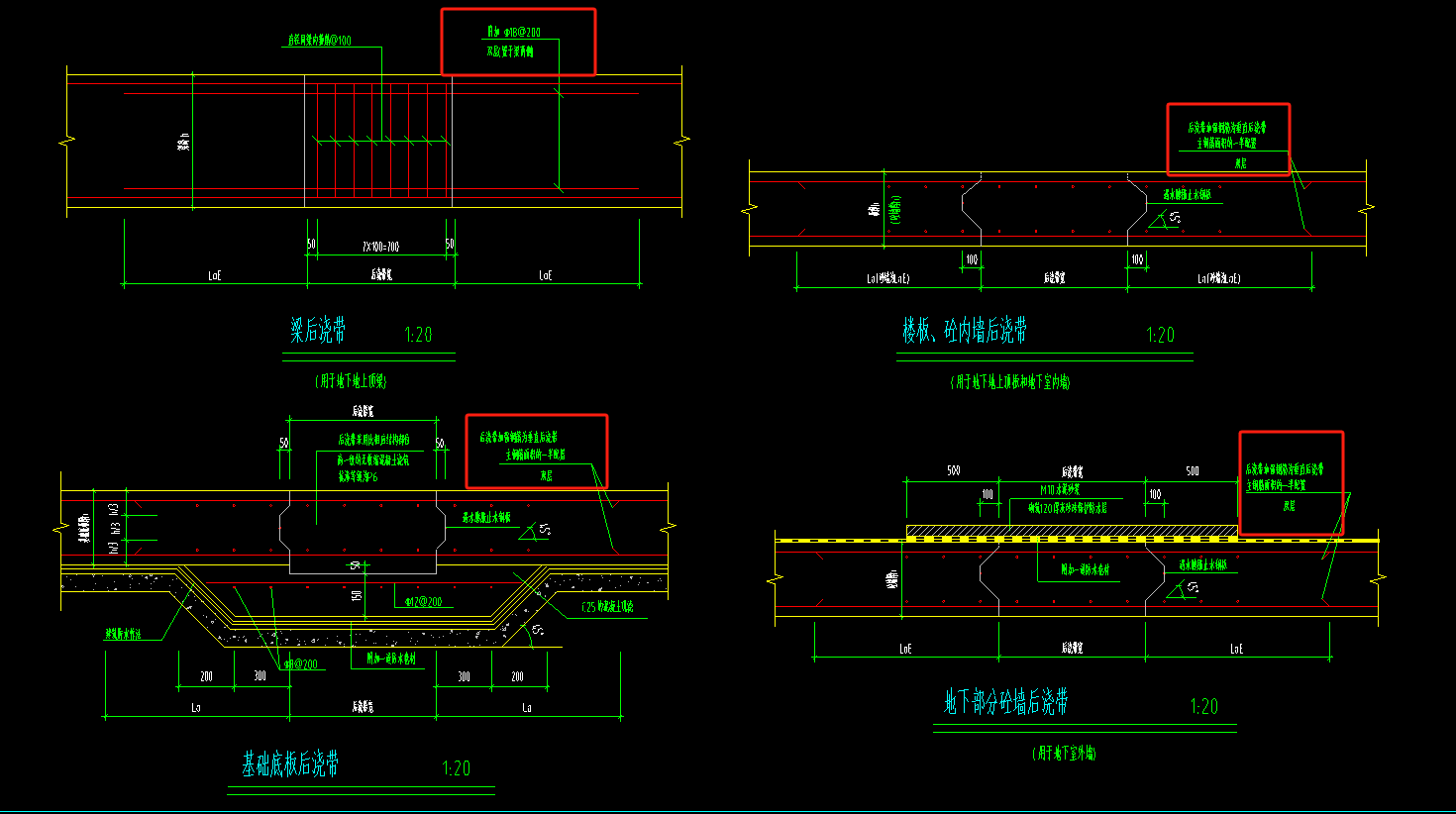1456x814 pixels.
Task: Select the "φ12@200" rebar annotation
Action: (x=423, y=602)
